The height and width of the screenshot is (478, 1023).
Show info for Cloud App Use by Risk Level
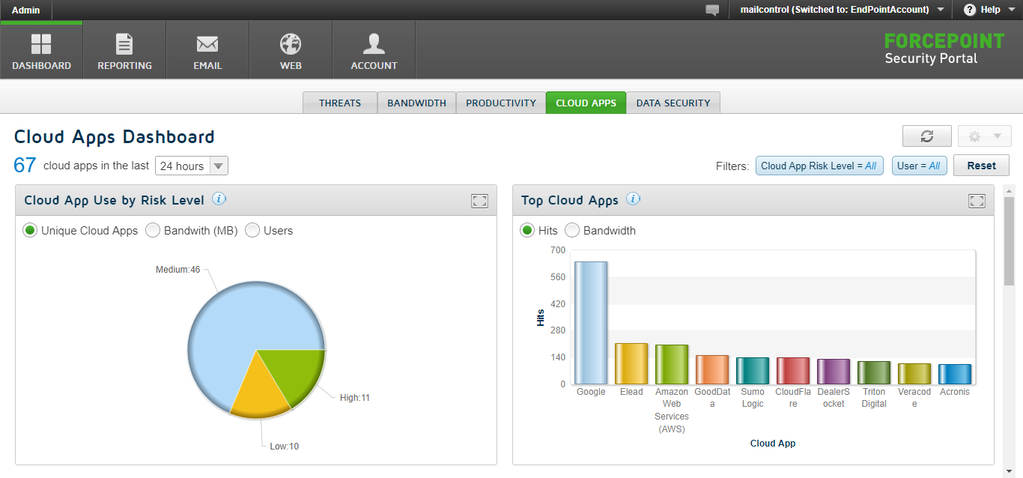[219, 199]
